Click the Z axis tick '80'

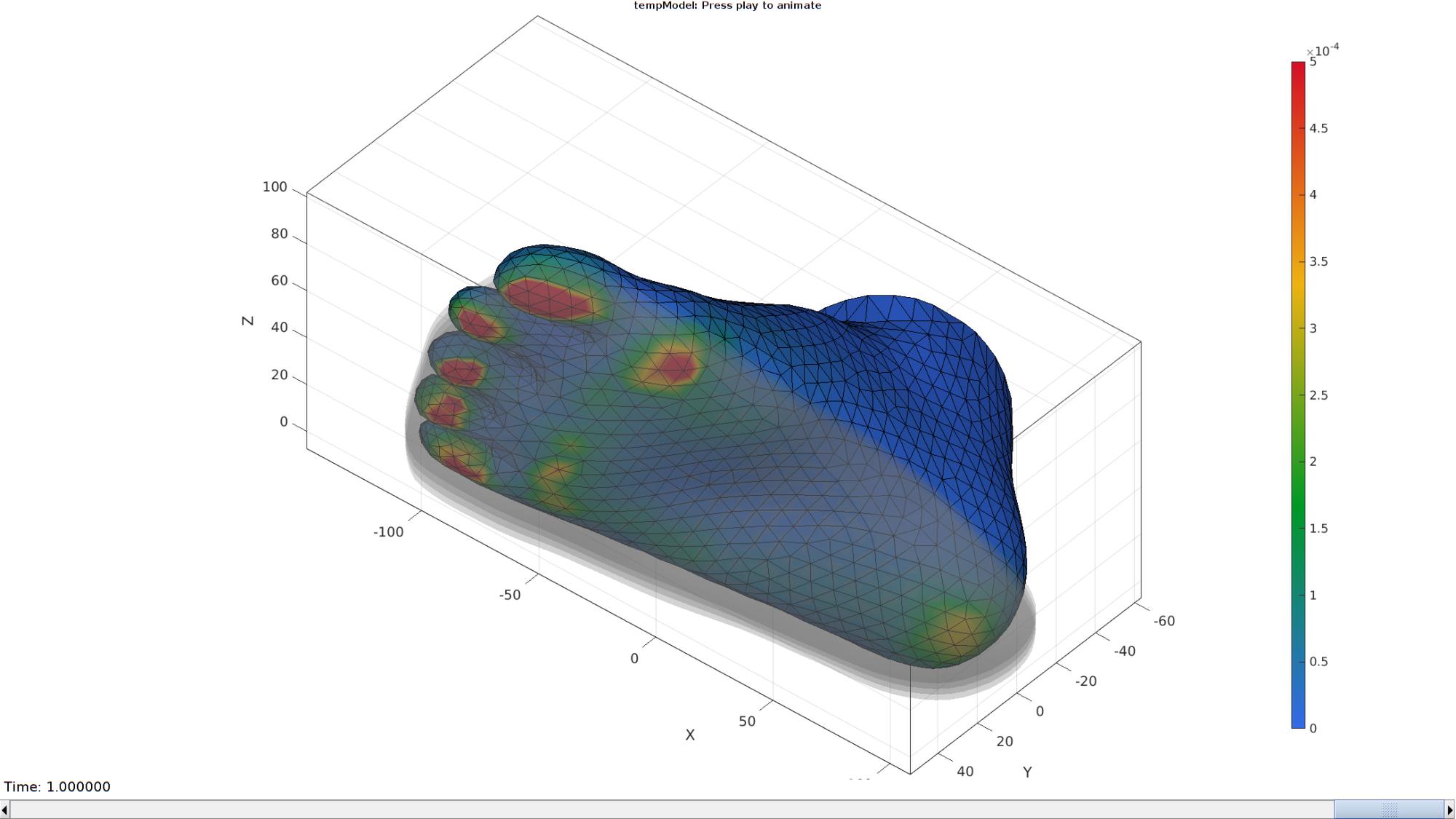(280, 234)
